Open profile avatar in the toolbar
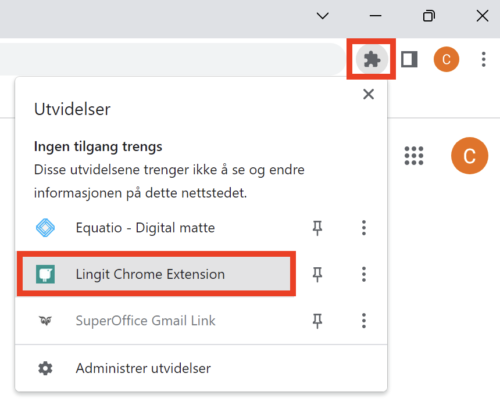500x402 pixels. 446,59
